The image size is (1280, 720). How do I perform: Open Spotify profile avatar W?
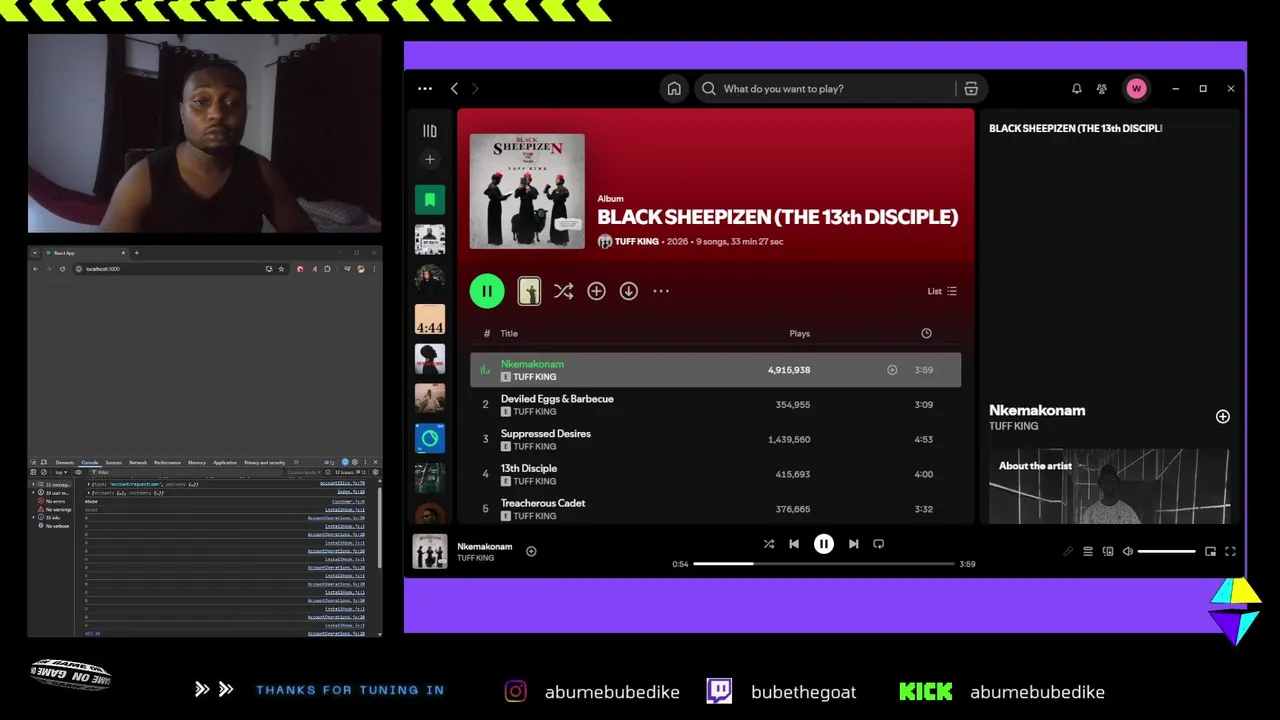[x=1136, y=89]
